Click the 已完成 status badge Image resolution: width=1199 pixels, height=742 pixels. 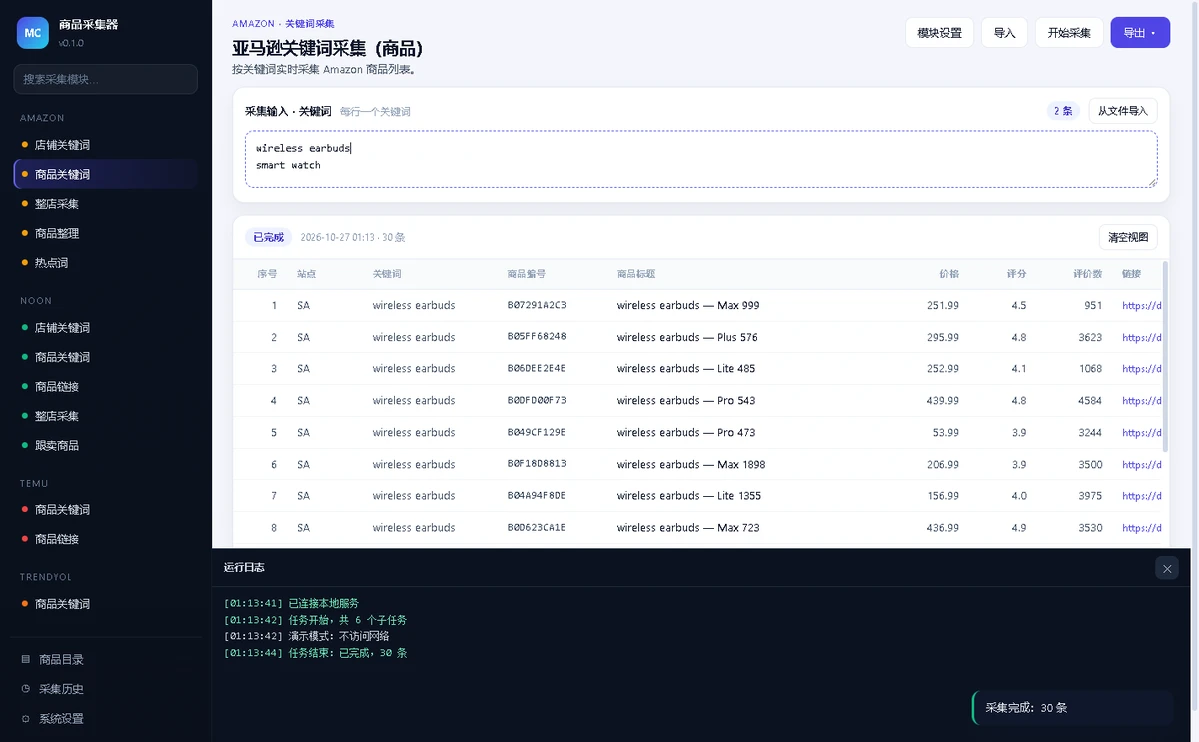[x=268, y=237]
